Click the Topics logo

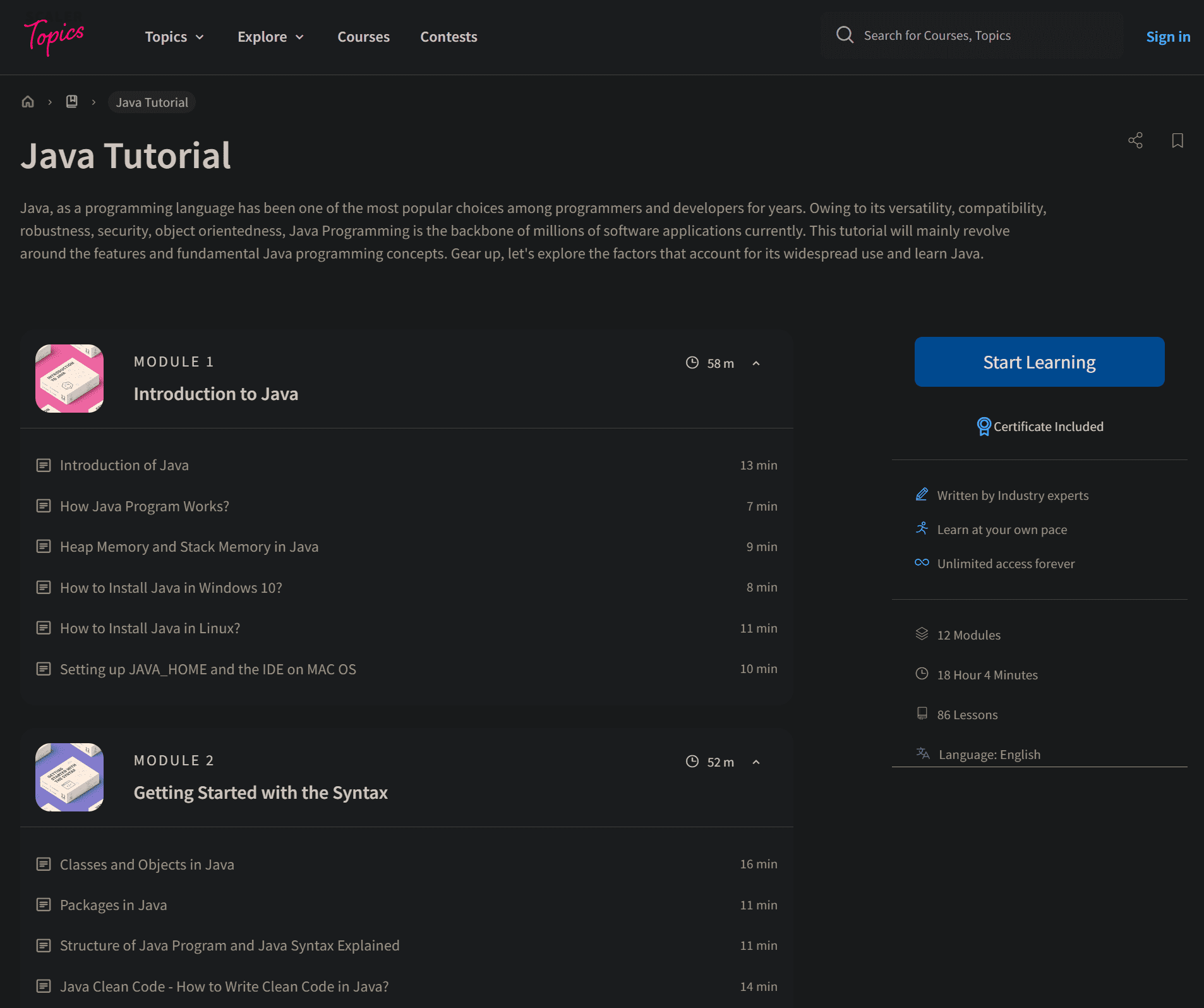point(54,36)
